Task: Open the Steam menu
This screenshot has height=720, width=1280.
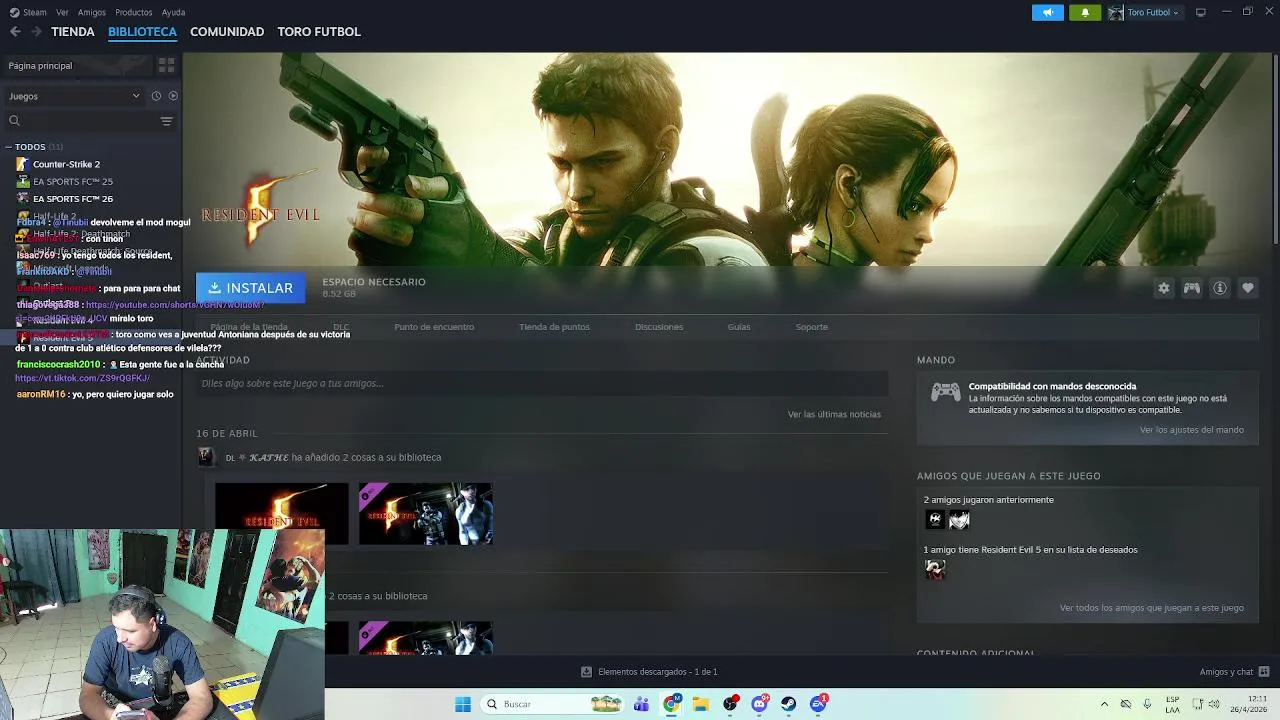Action: pos(29,12)
